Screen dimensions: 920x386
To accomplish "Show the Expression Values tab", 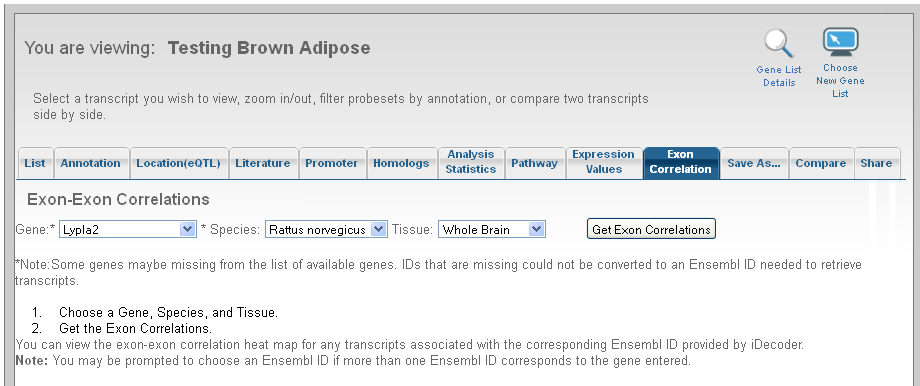I will (603, 162).
